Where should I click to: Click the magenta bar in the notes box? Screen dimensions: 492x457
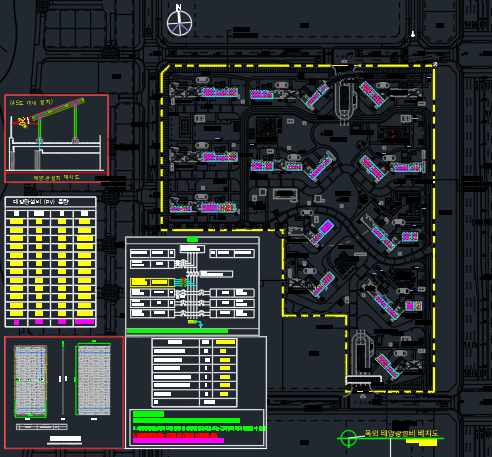178,440
